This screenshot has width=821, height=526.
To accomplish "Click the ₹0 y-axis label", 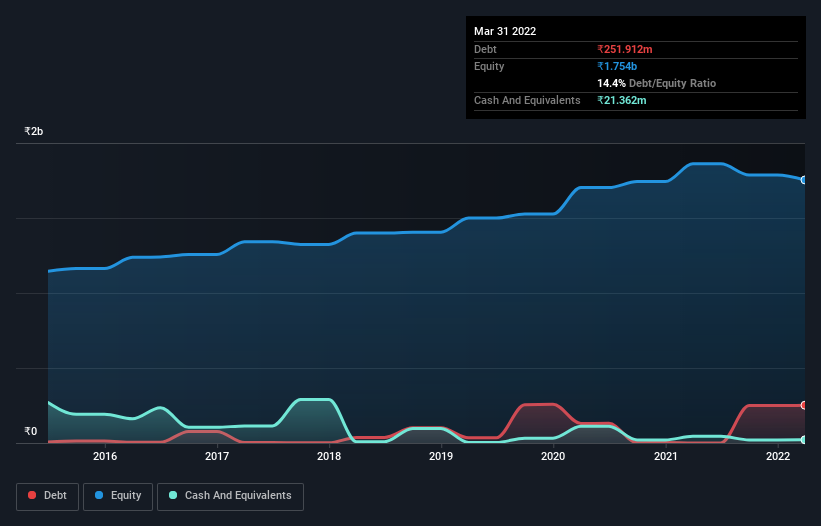I will (x=31, y=431).
